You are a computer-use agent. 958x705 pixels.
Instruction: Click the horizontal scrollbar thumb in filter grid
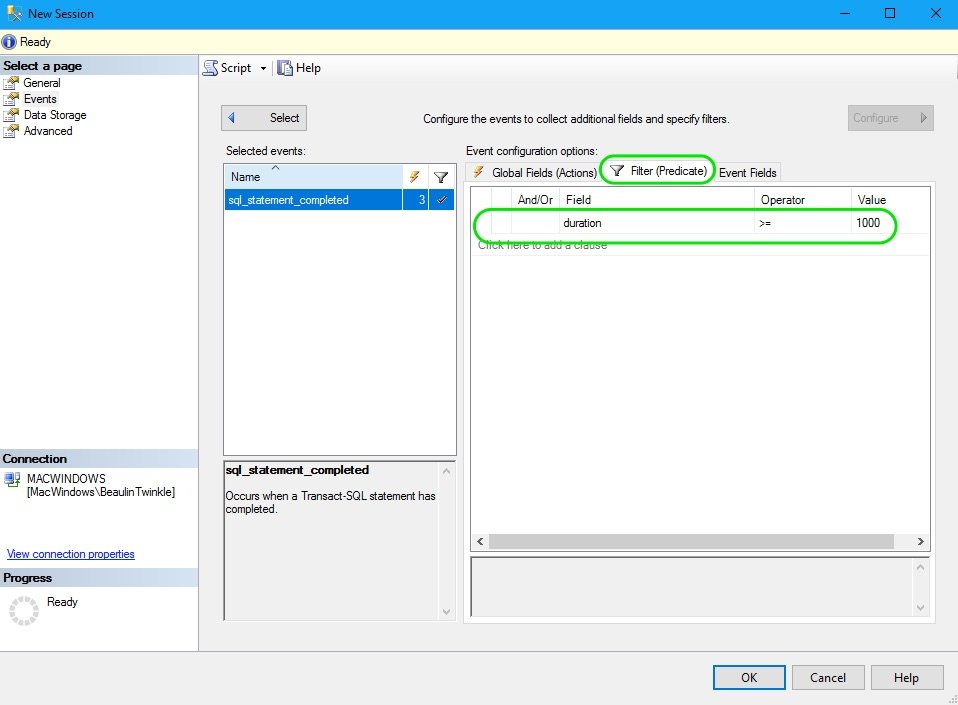coord(691,541)
